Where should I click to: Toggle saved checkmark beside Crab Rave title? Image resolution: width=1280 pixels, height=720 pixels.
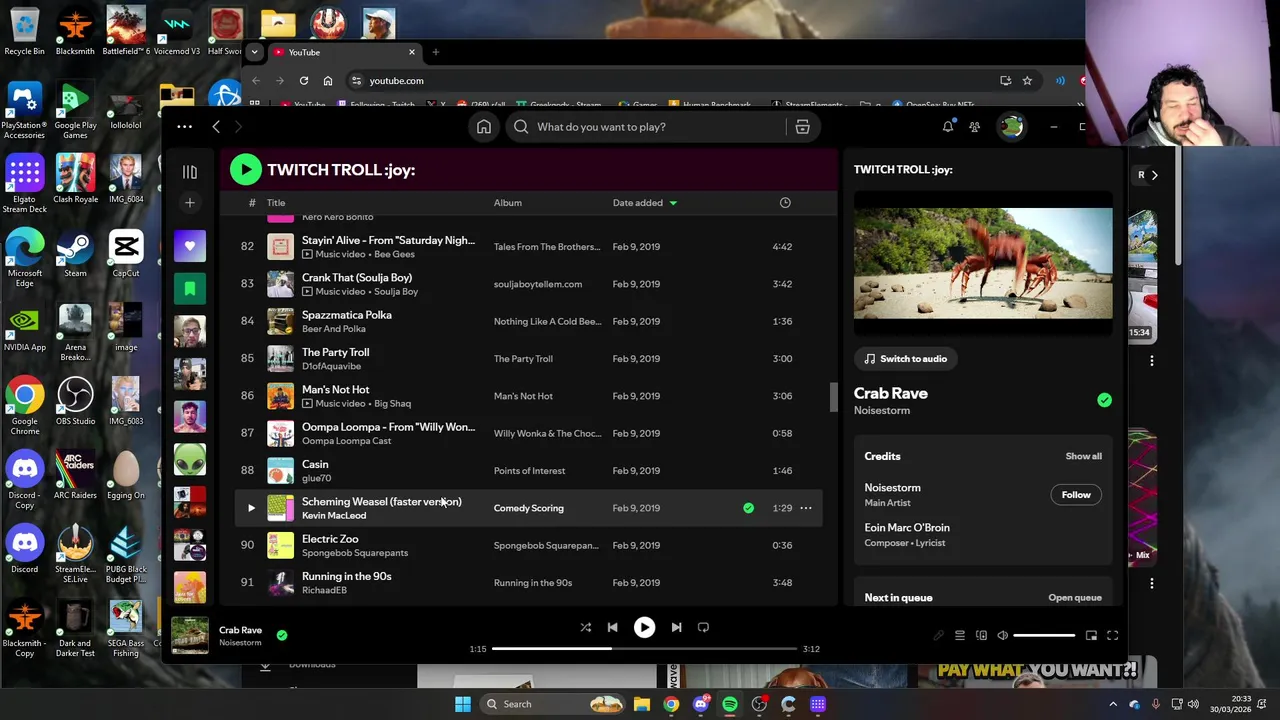pos(1104,400)
